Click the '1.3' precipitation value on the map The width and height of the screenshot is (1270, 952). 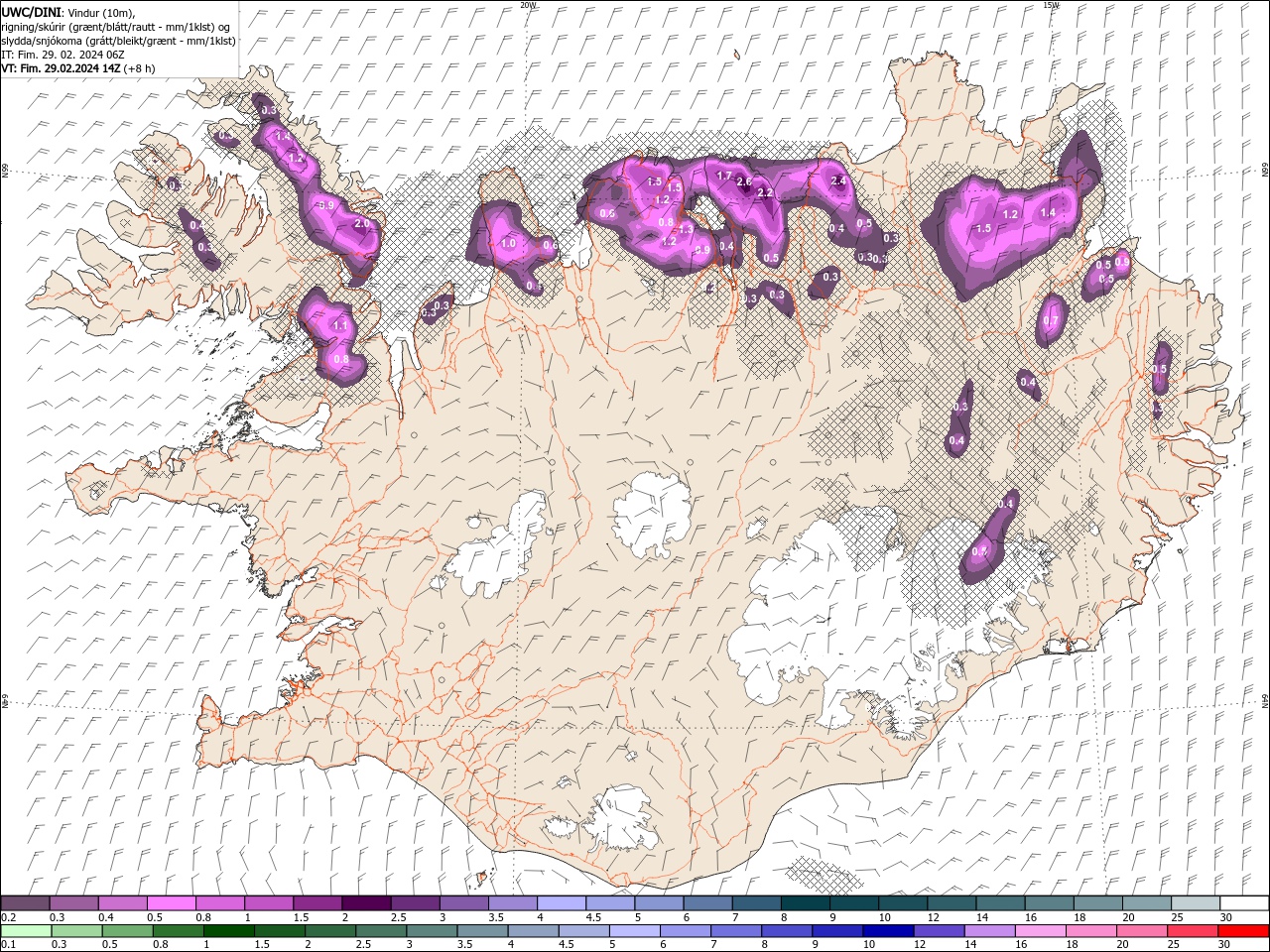[x=686, y=229]
